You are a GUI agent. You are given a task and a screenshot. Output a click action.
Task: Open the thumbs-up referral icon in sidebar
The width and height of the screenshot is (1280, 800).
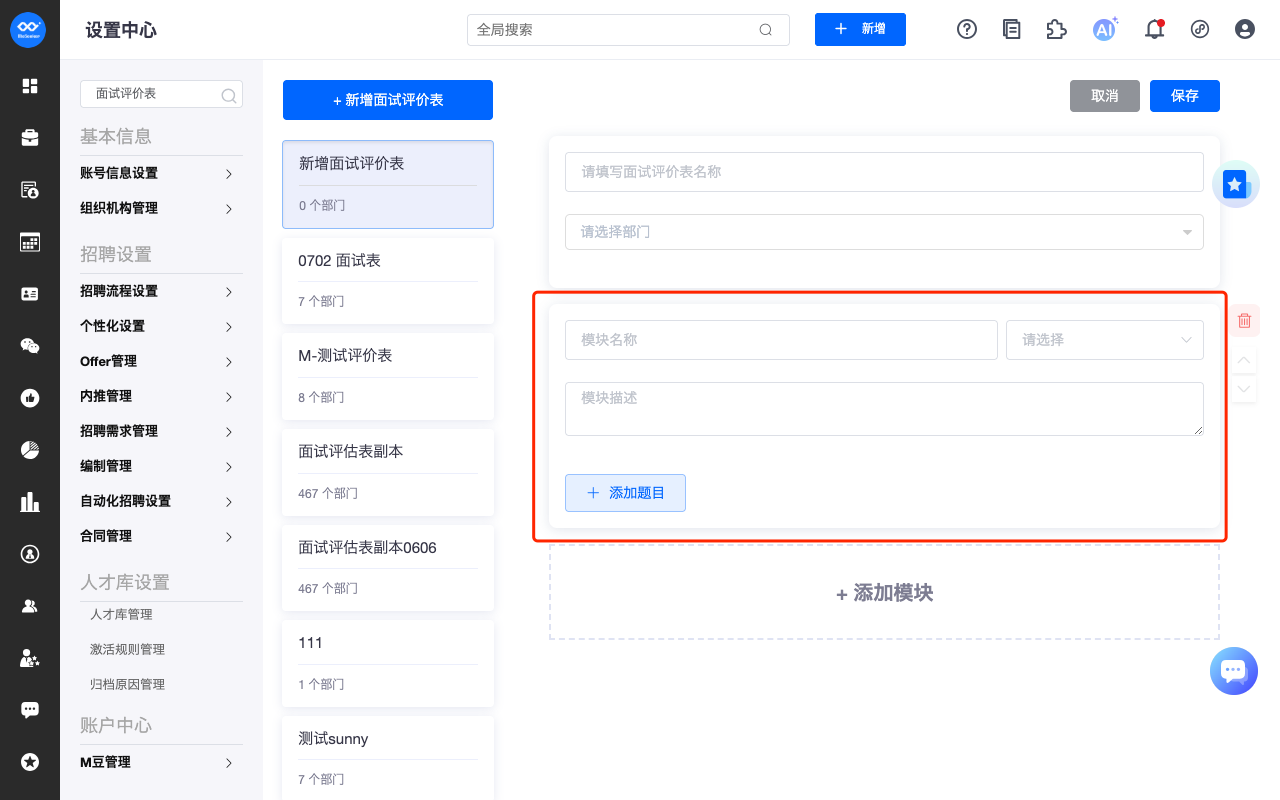tap(30, 398)
